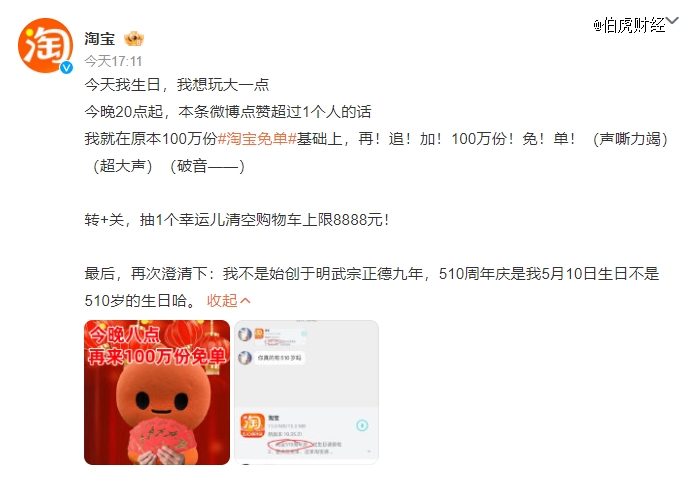This screenshot has height=478, width=689.
Task: Click the small chat avatar beside 510岁 message
Action: pyautogui.click(x=245, y=358)
